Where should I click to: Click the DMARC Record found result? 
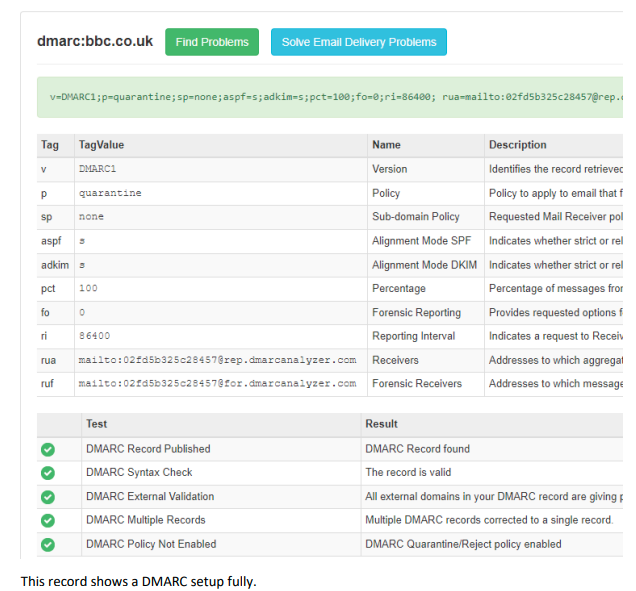coord(417,449)
